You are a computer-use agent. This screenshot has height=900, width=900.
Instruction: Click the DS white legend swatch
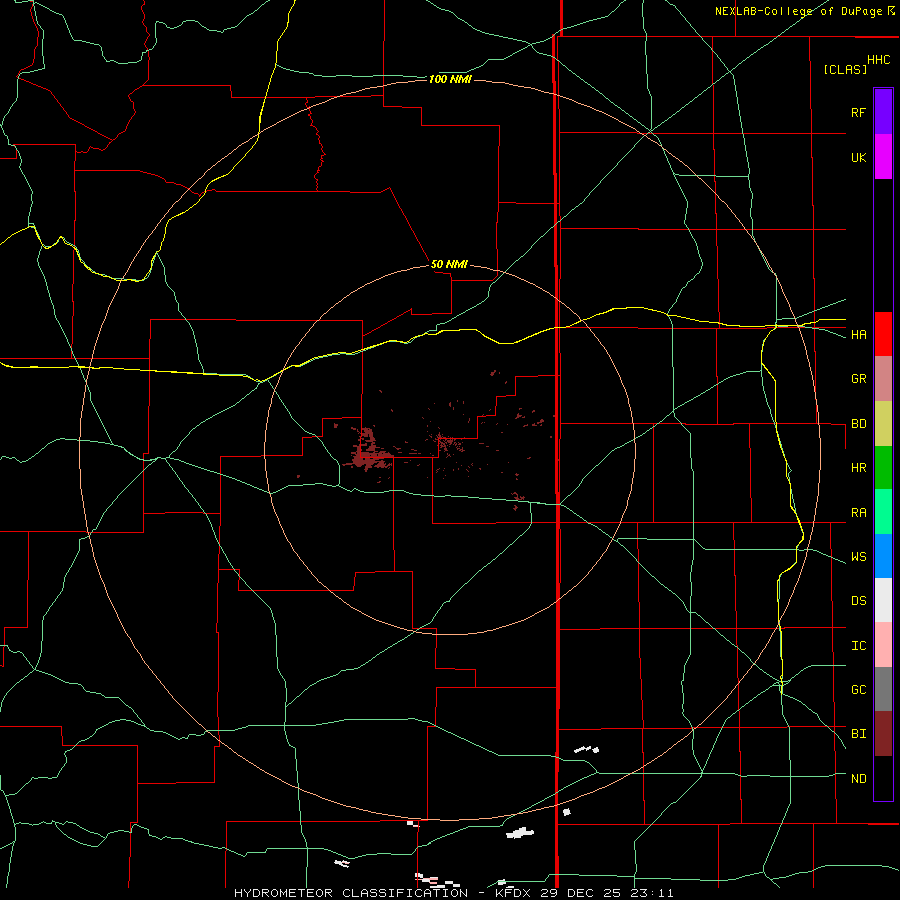883,600
